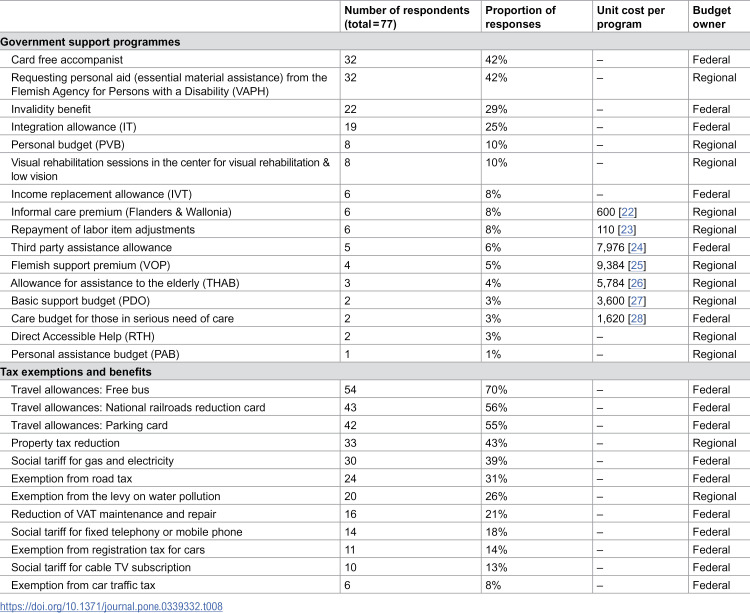The width and height of the screenshot is (750, 613).
Task: Select the 'Travel allowances: Free bus' row label
Action: point(80,390)
